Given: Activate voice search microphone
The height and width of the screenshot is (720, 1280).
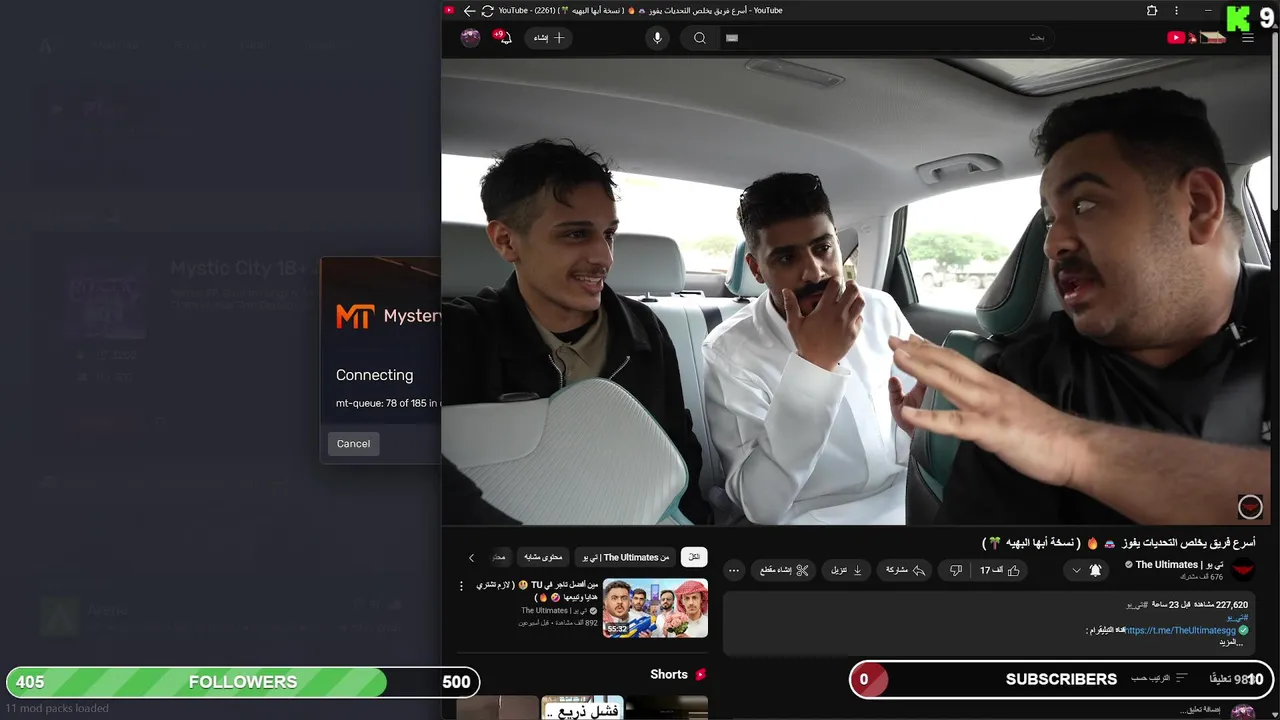Looking at the screenshot, I should [657, 38].
